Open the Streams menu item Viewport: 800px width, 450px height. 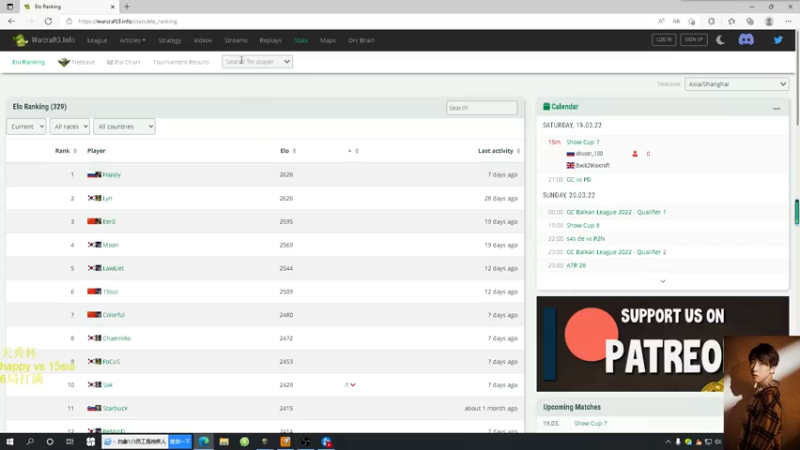click(236, 40)
